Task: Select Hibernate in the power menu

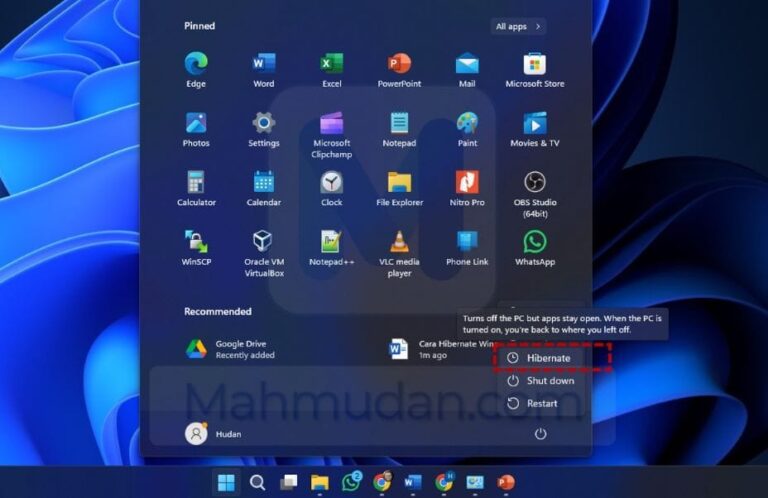Action: 540,358
